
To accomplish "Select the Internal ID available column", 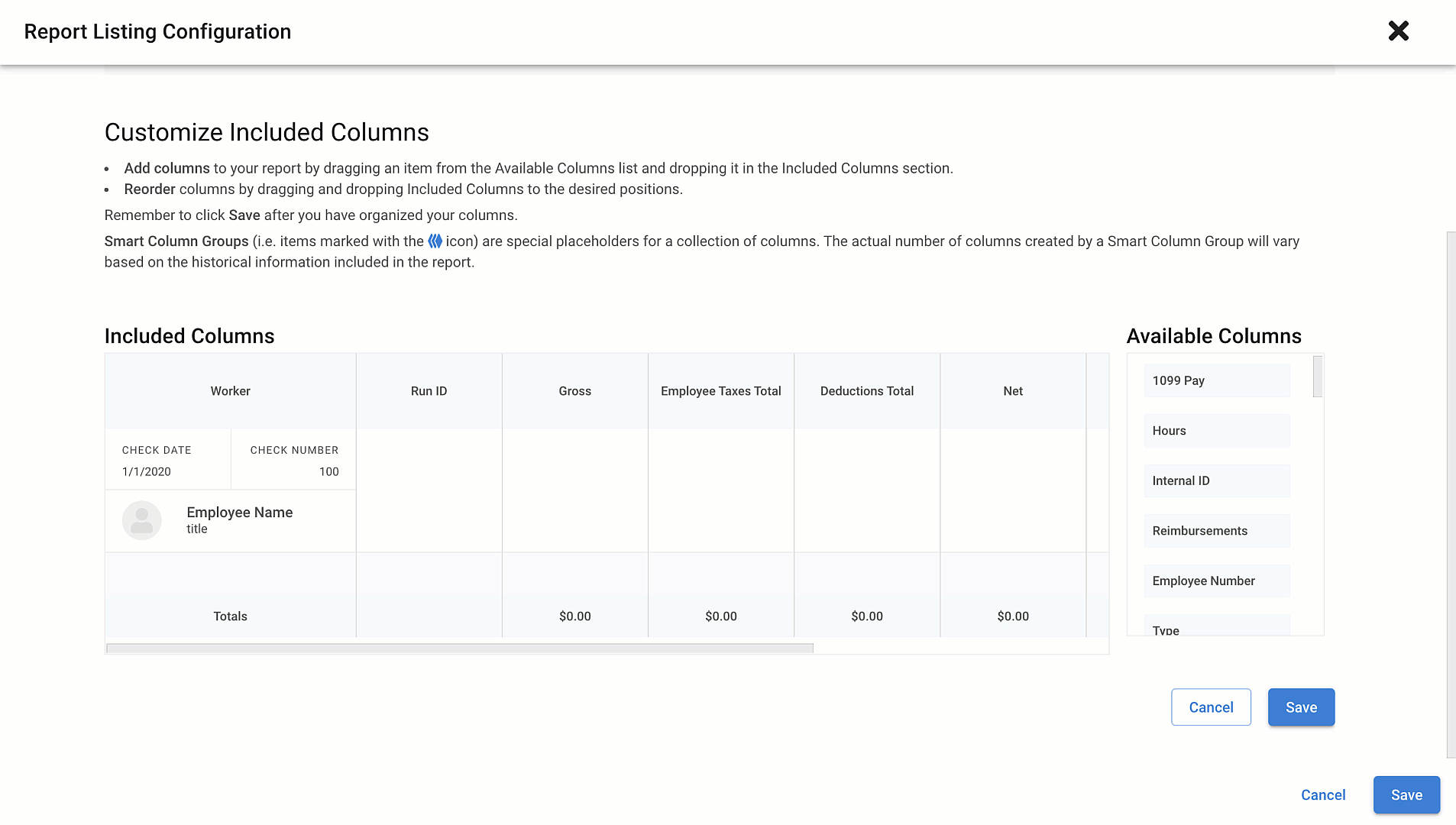I will point(1215,480).
